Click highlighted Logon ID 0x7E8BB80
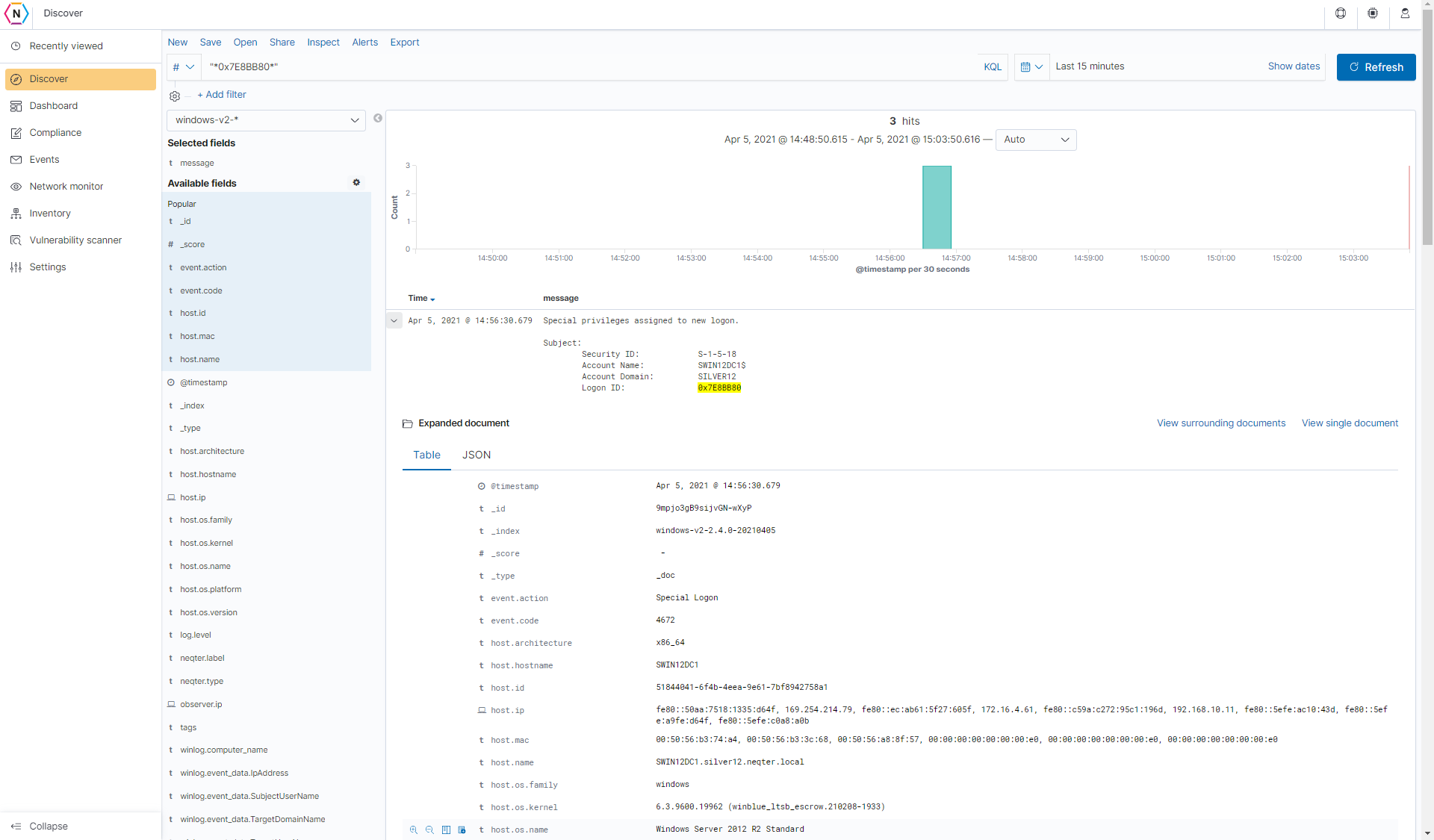 point(719,388)
